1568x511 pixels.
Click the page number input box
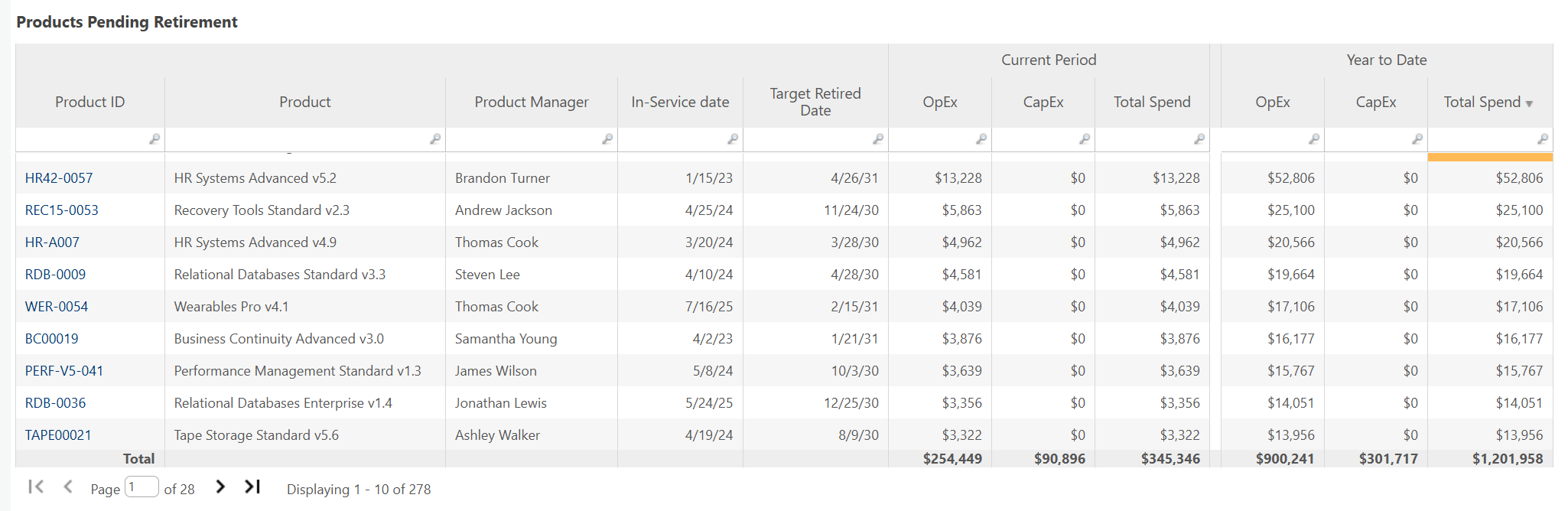[x=142, y=487]
